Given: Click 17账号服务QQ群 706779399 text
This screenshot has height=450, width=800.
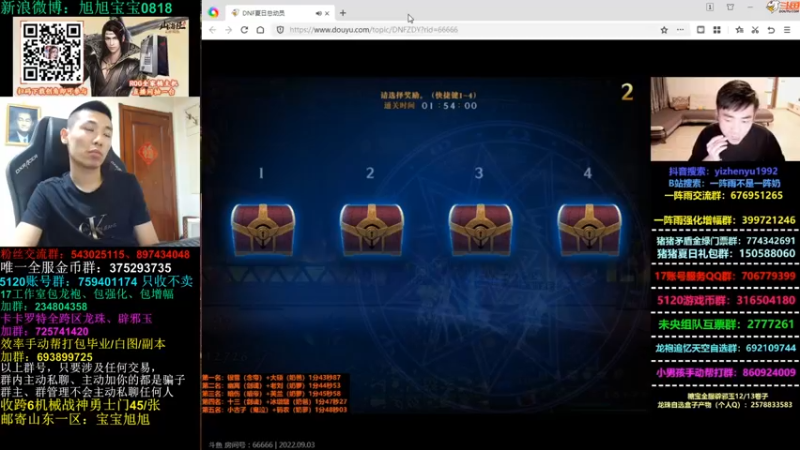Looking at the screenshot, I should coord(724,276).
